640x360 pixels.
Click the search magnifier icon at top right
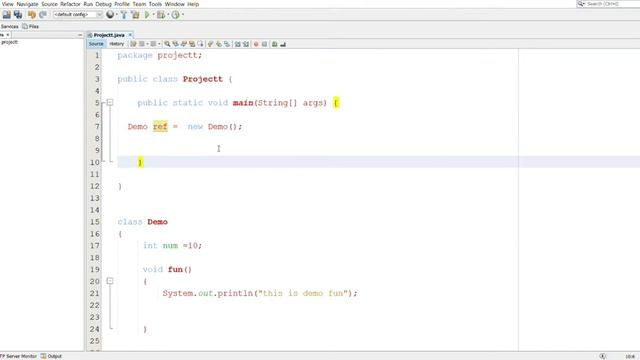581,4
